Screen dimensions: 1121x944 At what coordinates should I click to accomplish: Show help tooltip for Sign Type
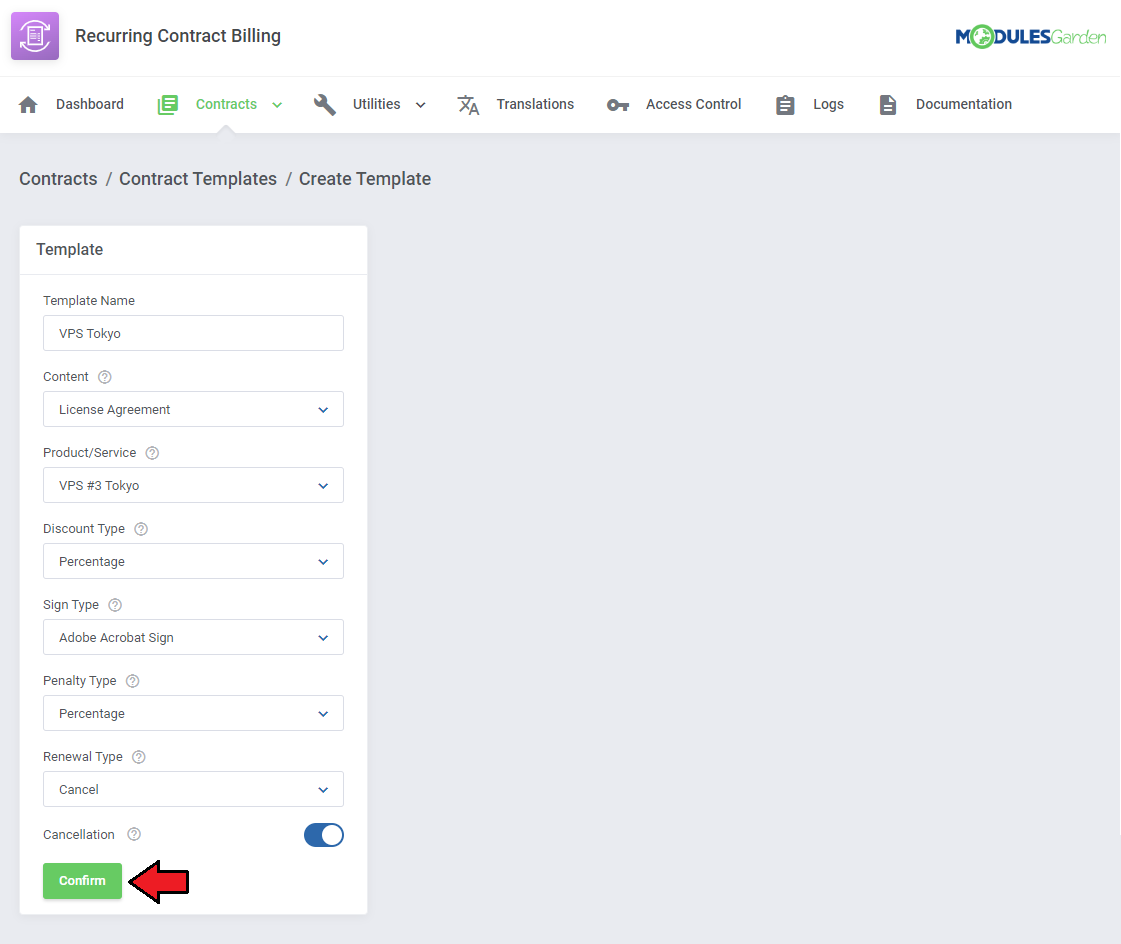(x=115, y=605)
